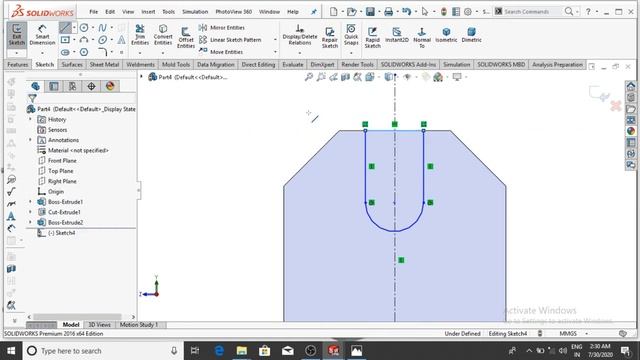Start Rapid Sketch mode
The image size is (640, 360).
coord(372,38)
